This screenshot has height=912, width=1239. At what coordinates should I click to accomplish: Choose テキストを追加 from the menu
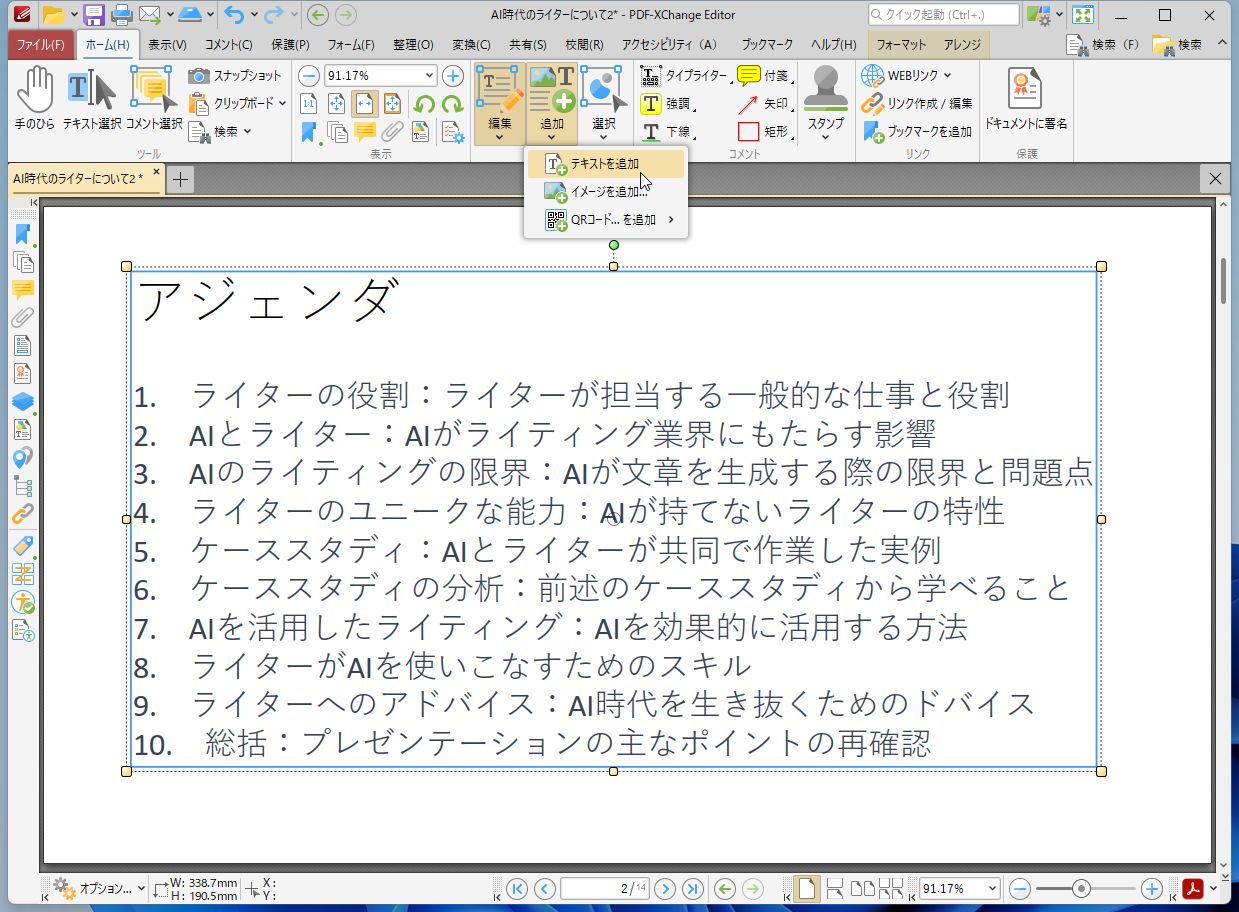[x=605, y=163]
